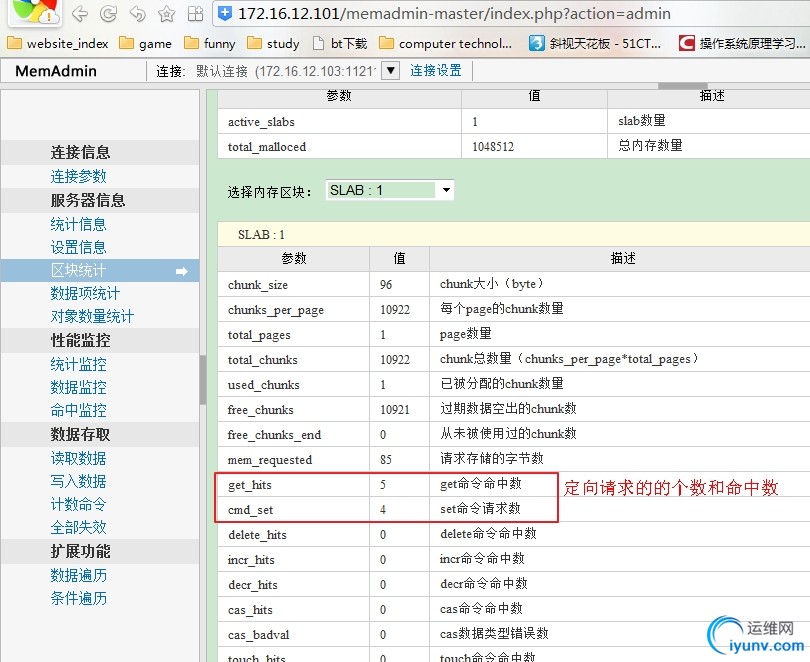Open 读取数据 in sidebar
810x662 pixels.
coord(79,459)
